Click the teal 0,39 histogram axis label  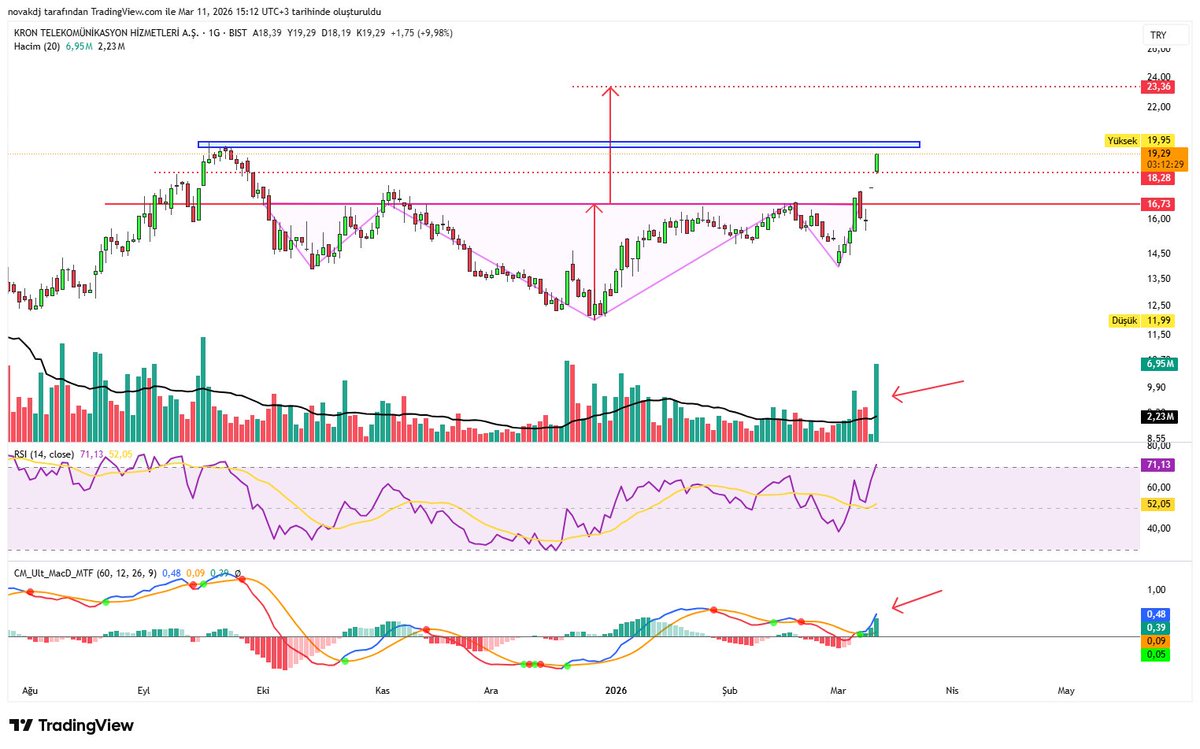tap(1155, 627)
